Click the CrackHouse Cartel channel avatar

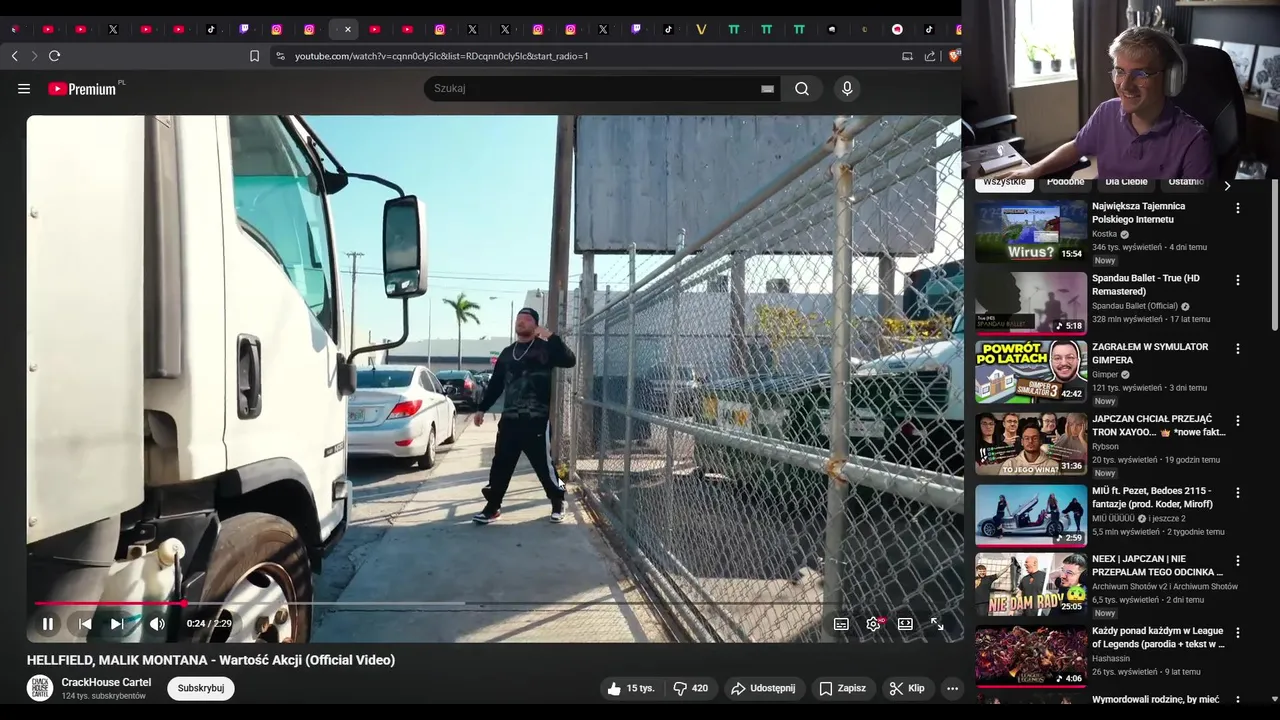(40, 688)
